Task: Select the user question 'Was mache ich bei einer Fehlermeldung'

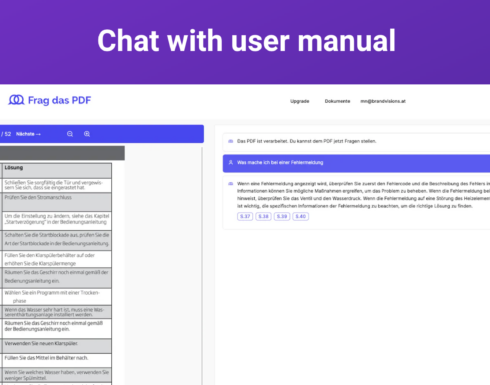Action: point(356,163)
